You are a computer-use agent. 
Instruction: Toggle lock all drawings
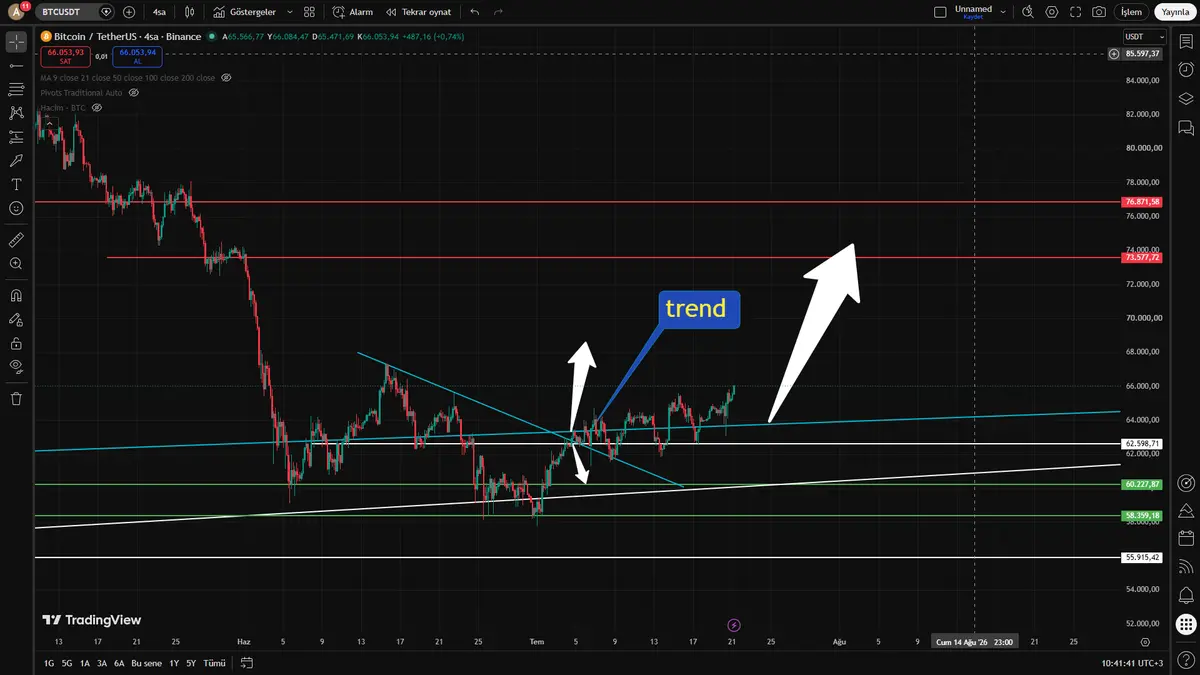click(x=16, y=343)
